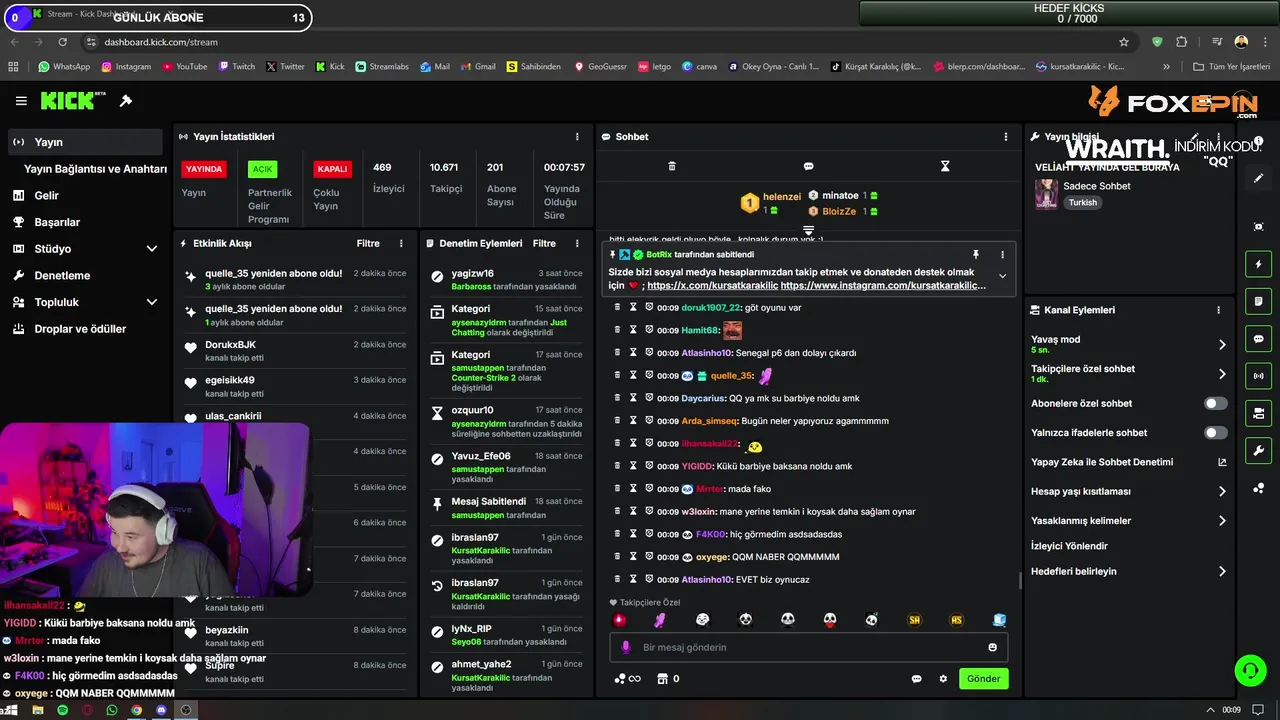Open the emoji picker in message box
This screenshot has height=720, width=1280.
(992, 647)
